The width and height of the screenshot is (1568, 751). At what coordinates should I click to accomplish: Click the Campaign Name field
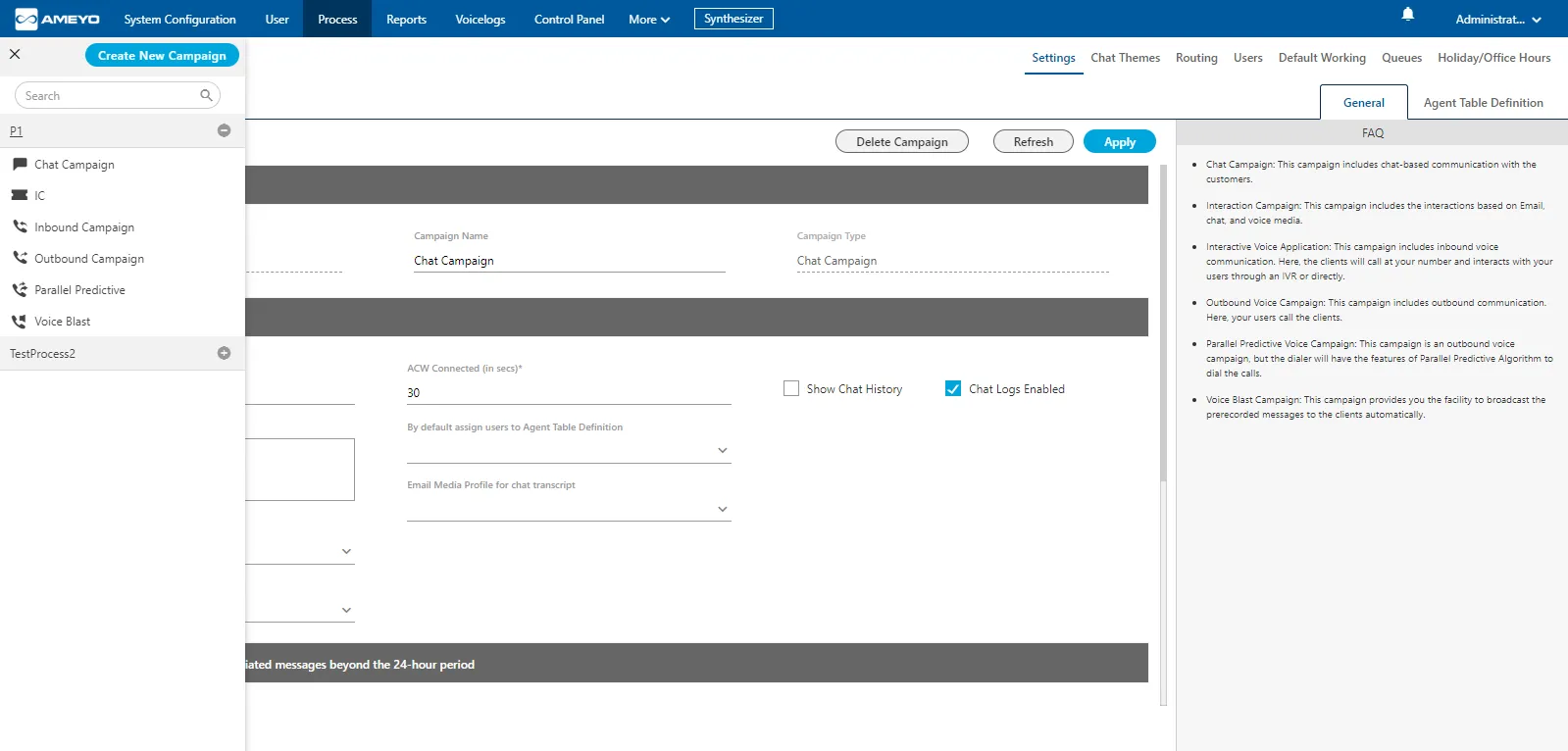569,261
